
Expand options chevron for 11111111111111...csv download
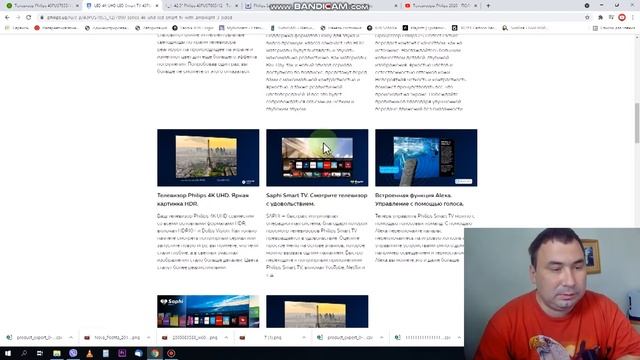click(x=459, y=338)
